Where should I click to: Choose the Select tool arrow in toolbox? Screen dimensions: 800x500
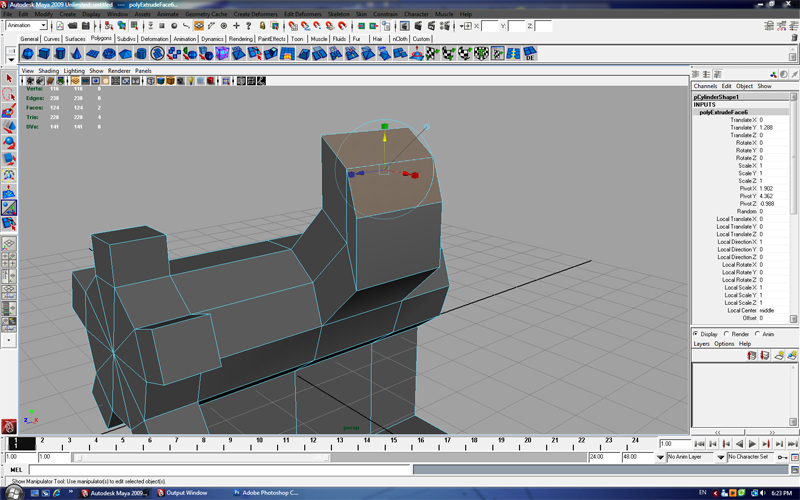click(x=9, y=78)
